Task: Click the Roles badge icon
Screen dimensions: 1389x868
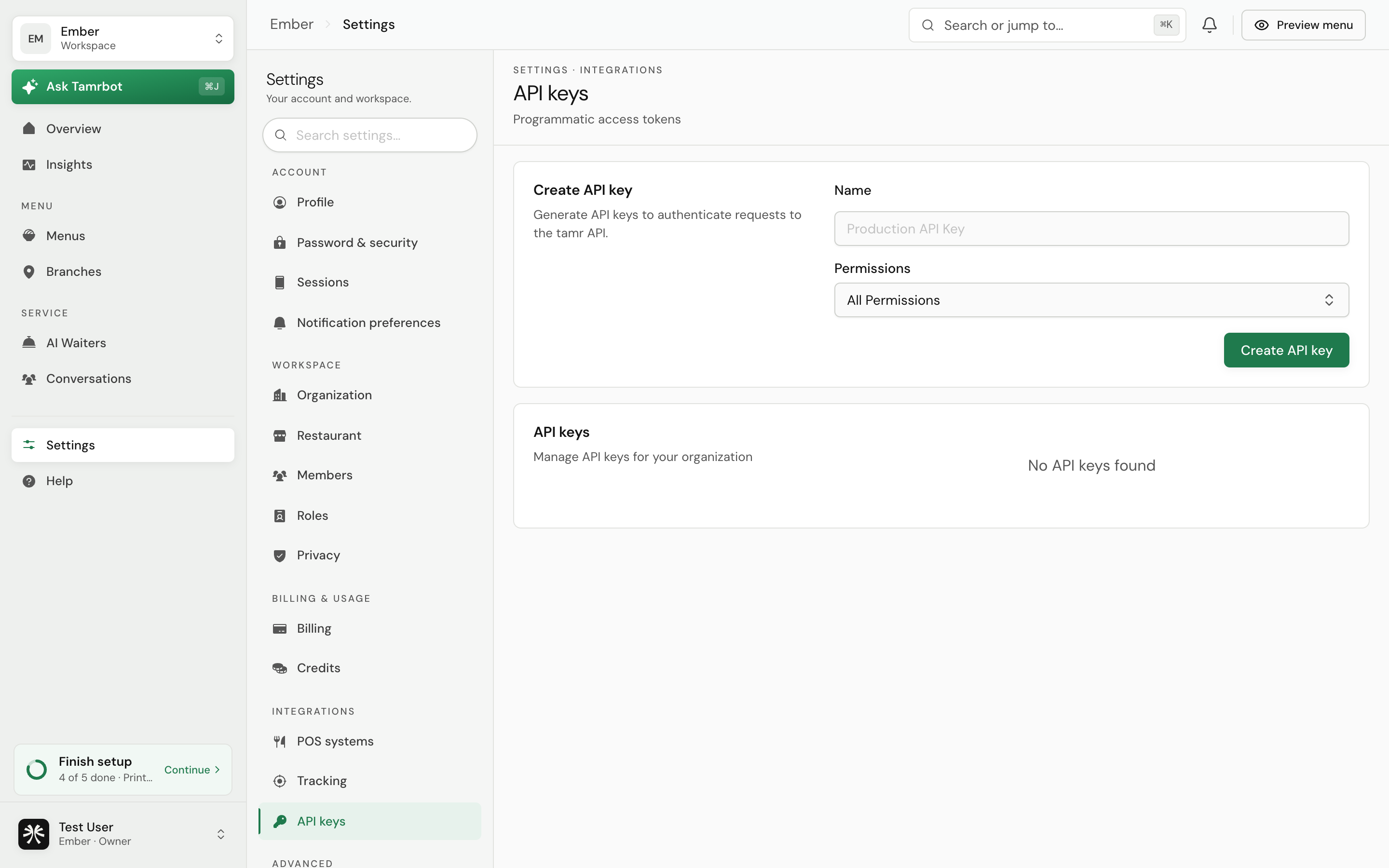Action: (x=280, y=515)
